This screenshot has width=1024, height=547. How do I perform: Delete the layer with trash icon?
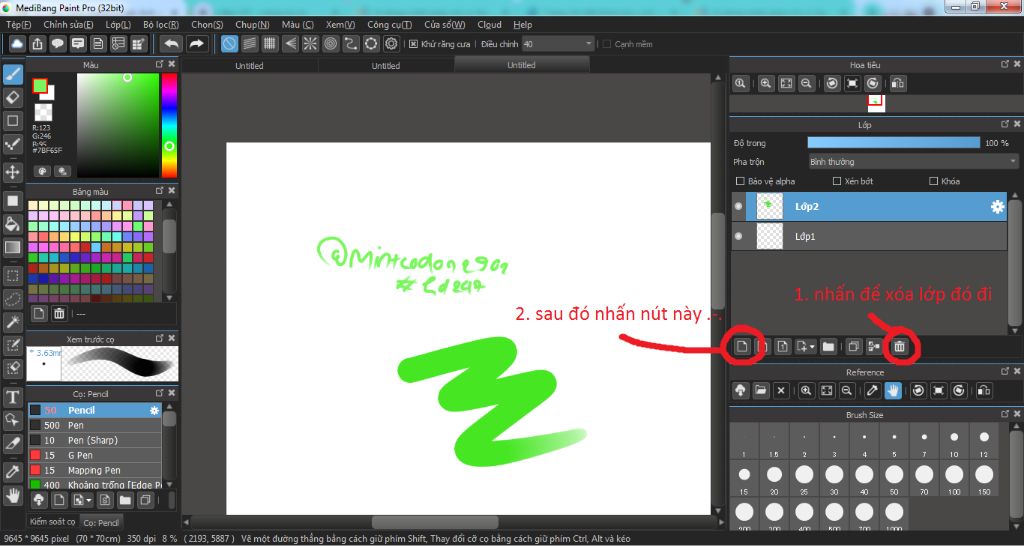tap(899, 347)
